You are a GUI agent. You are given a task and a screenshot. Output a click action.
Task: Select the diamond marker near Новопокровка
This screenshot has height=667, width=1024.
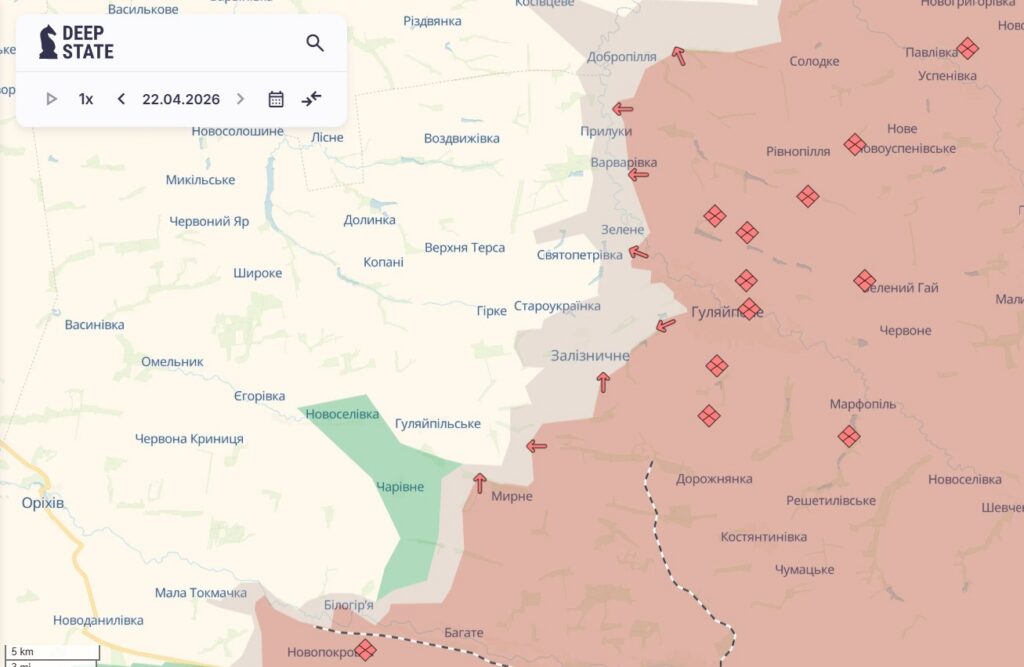[x=366, y=650]
